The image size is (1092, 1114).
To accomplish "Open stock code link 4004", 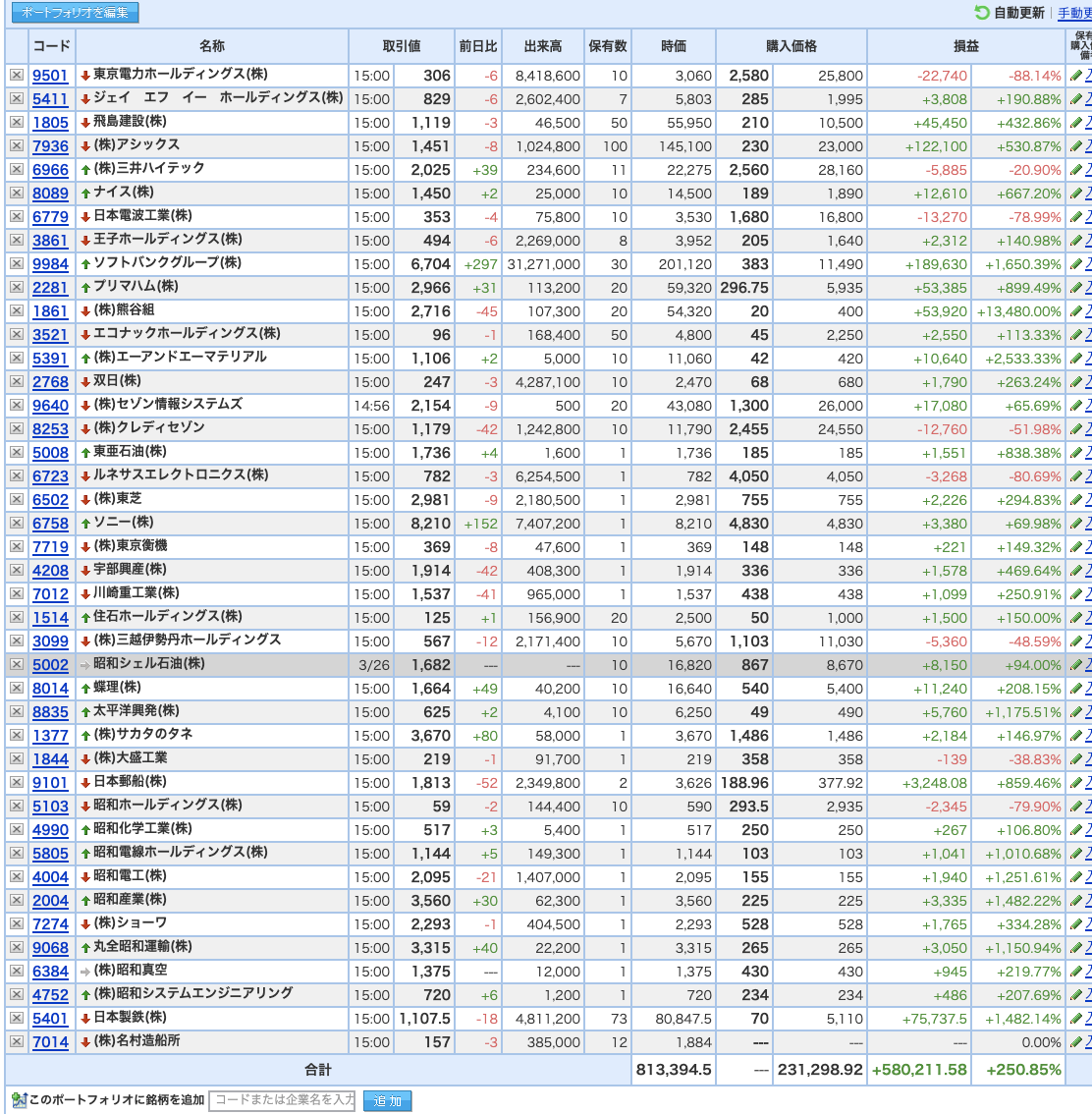I will [x=50, y=876].
